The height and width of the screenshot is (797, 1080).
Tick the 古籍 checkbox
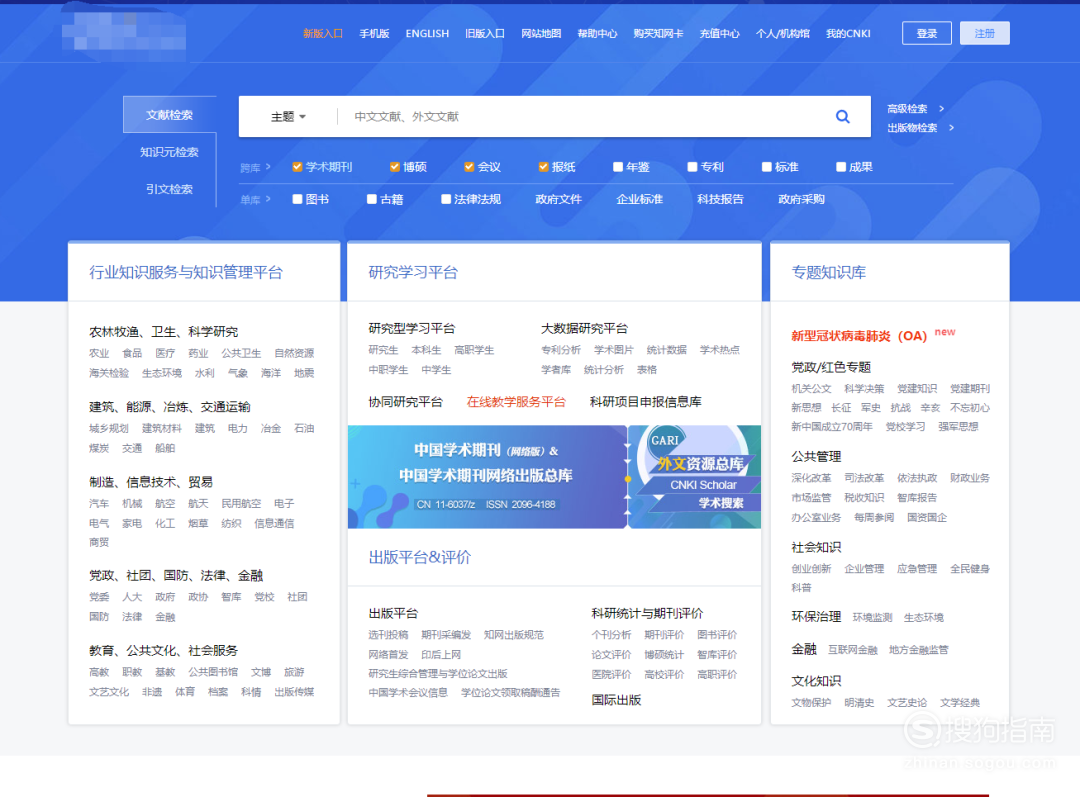tap(371, 199)
